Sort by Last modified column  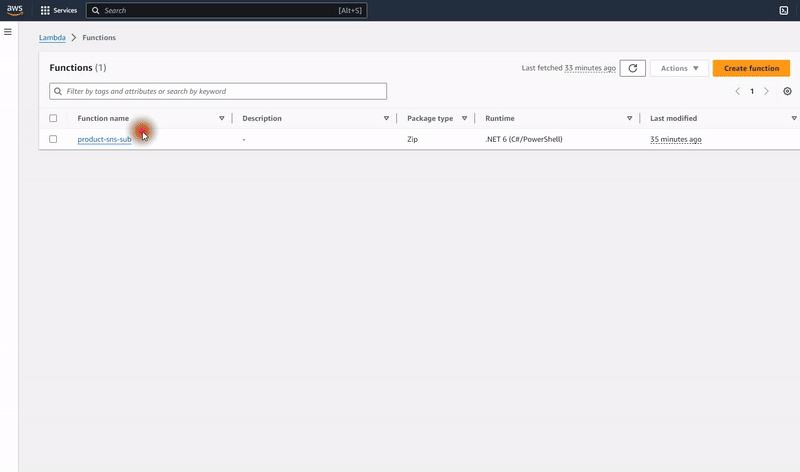click(675, 118)
